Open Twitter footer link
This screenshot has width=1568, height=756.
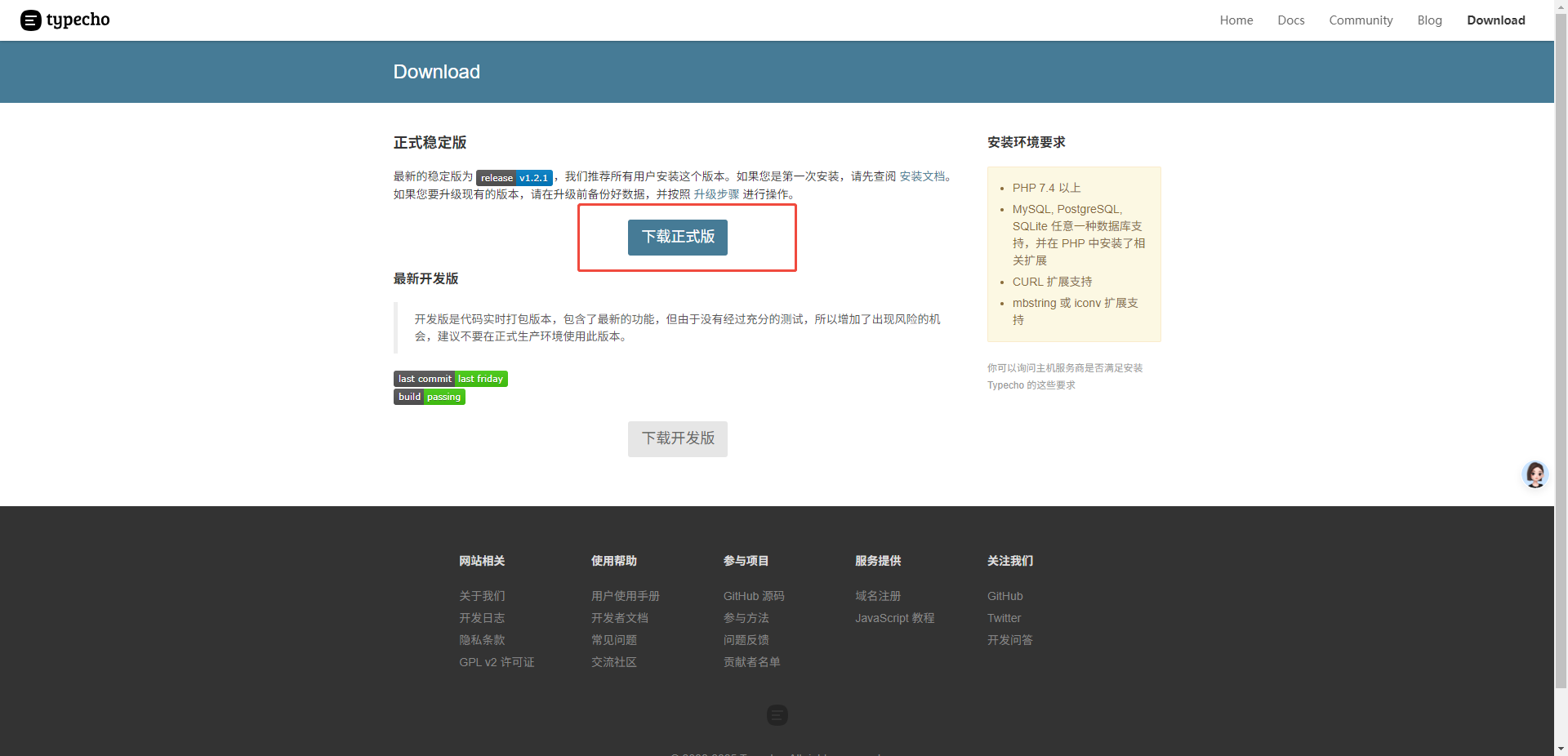point(1004,618)
